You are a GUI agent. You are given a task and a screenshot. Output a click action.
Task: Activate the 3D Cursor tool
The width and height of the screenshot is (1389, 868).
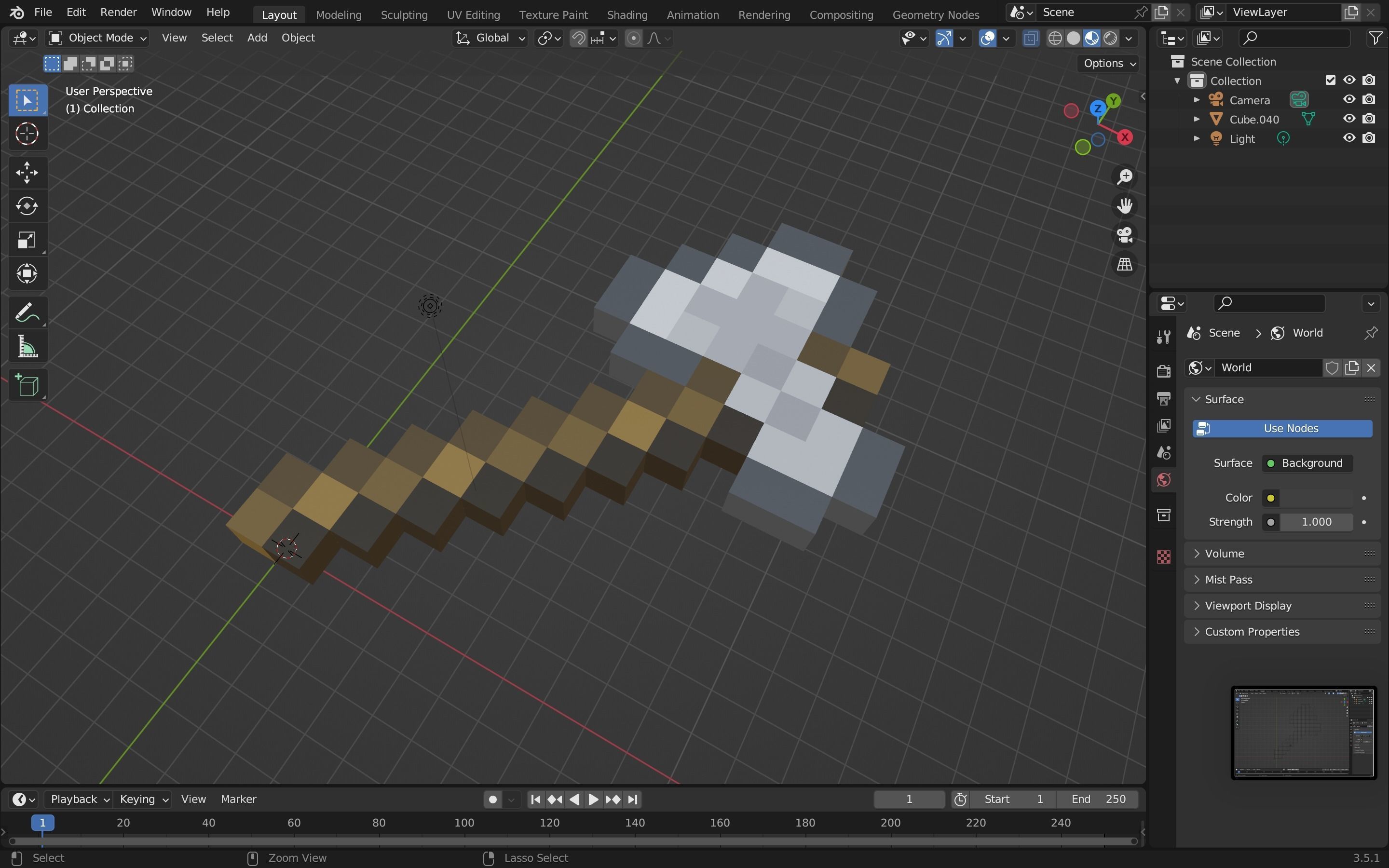pos(27,135)
